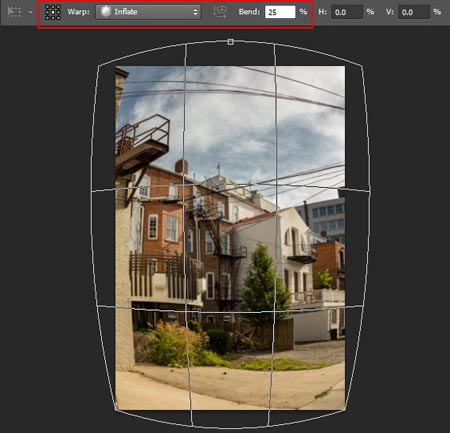Click the H horizontal distortion field
This screenshot has width=450, height=433.
coord(347,12)
